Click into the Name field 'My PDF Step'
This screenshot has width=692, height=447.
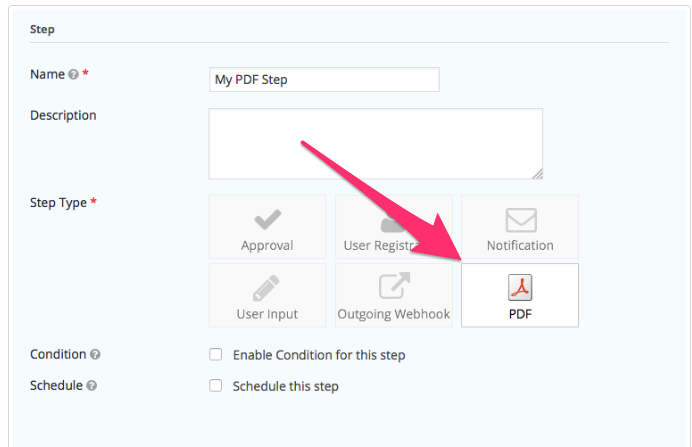tap(324, 79)
